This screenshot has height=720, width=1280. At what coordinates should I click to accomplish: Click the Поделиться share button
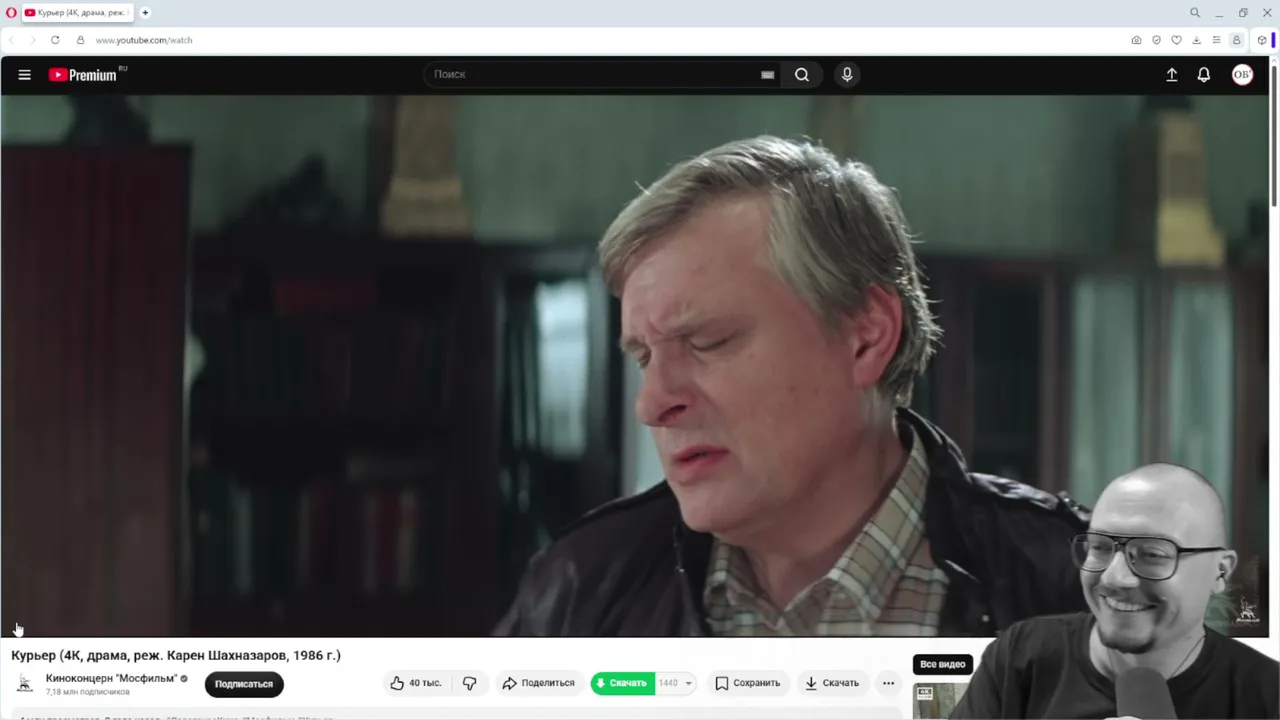(x=539, y=683)
